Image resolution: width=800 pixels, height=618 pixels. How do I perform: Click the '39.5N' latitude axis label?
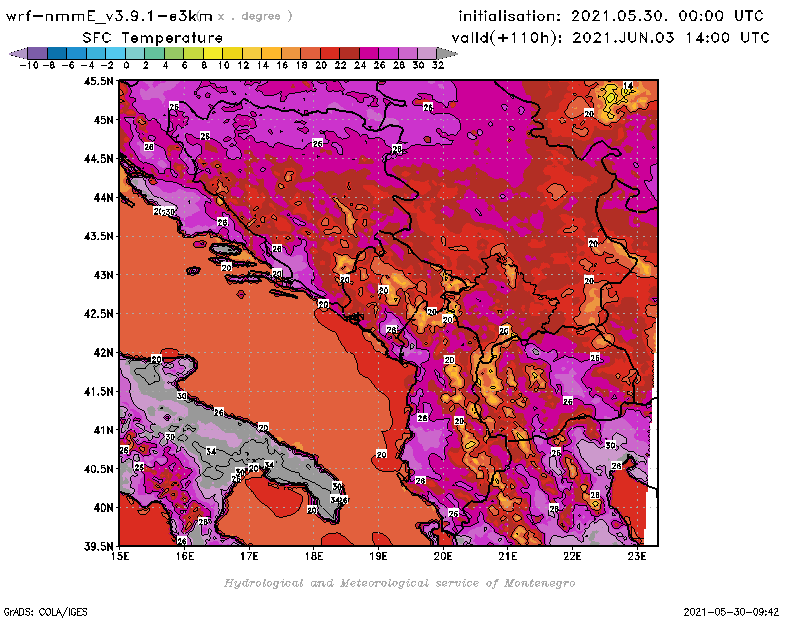click(98, 547)
